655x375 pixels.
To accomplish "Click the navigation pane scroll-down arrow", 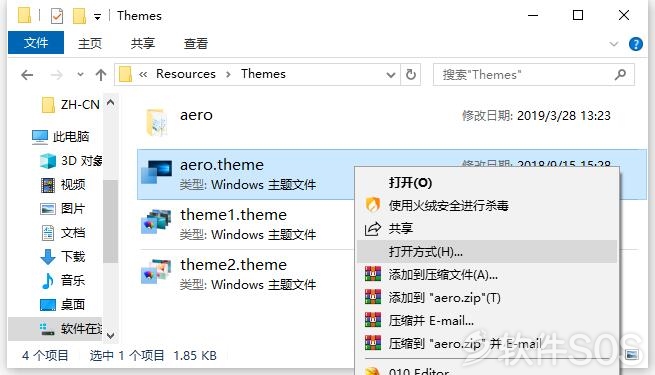I will (110, 335).
